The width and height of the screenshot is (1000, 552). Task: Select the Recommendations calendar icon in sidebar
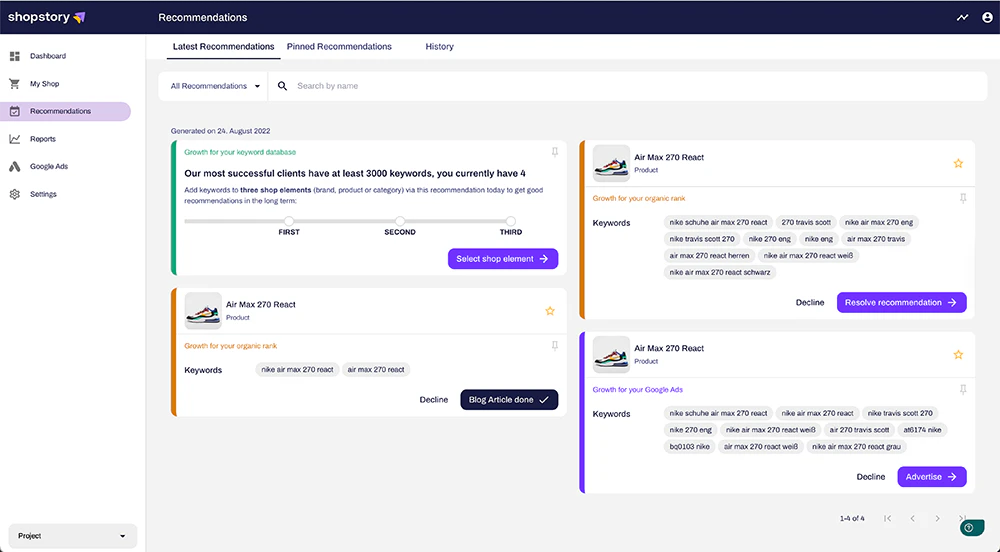pos(15,111)
